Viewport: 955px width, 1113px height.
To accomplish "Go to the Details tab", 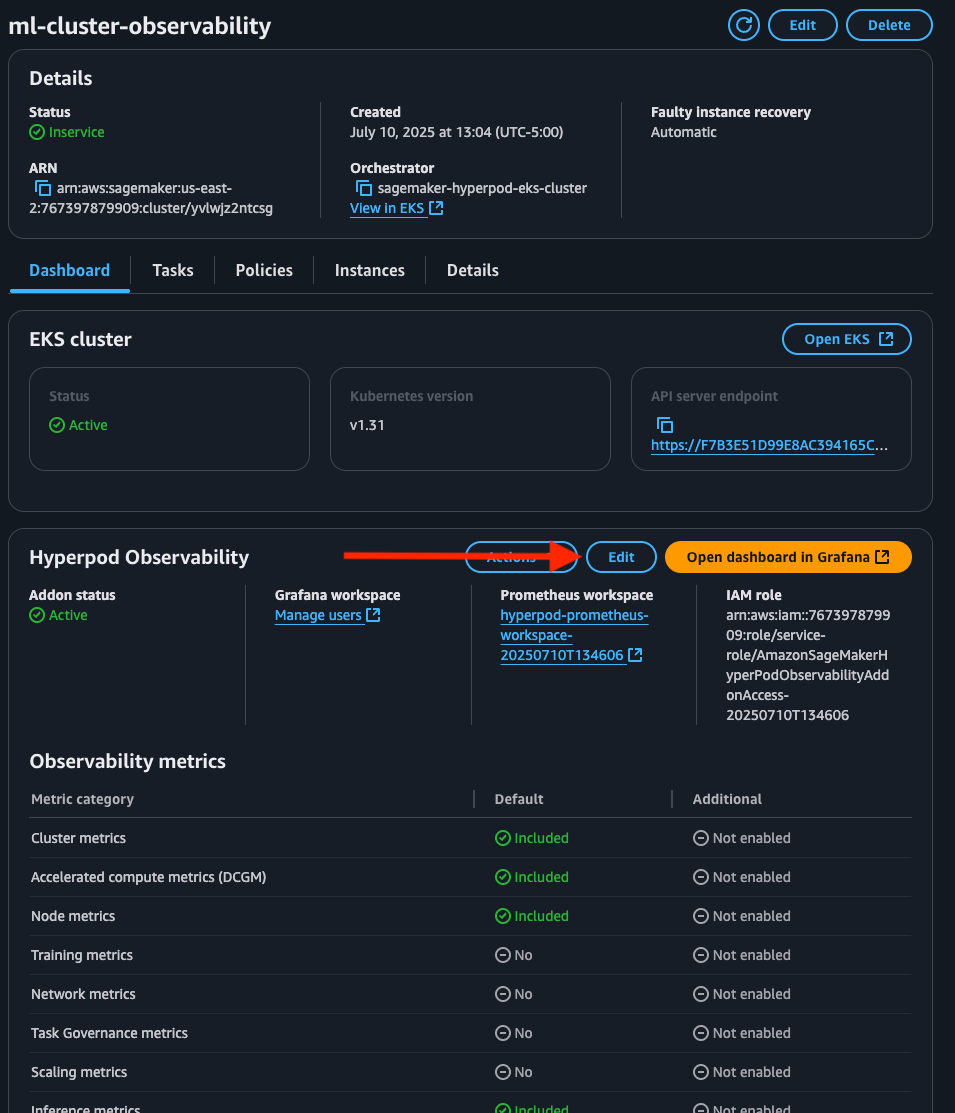I will tap(472, 270).
